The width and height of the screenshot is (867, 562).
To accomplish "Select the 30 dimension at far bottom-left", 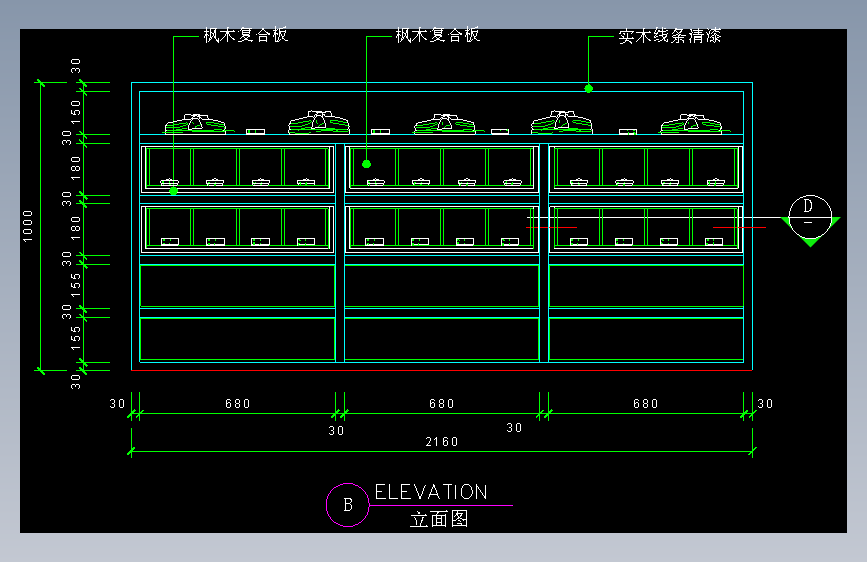I will [x=117, y=404].
